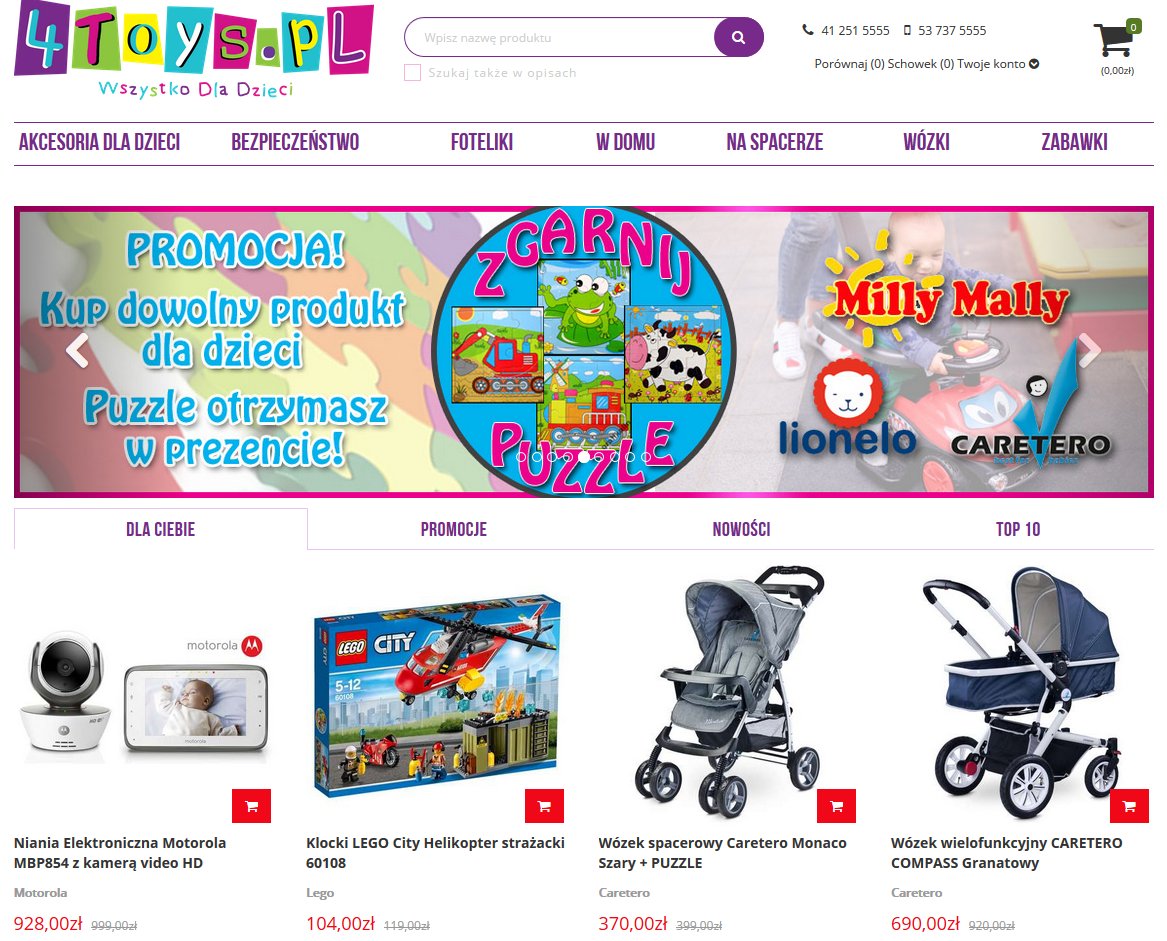Advance to next banner slide arrow
Image resolution: width=1167 pixels, height=941 pixels.
[1089, 351]
